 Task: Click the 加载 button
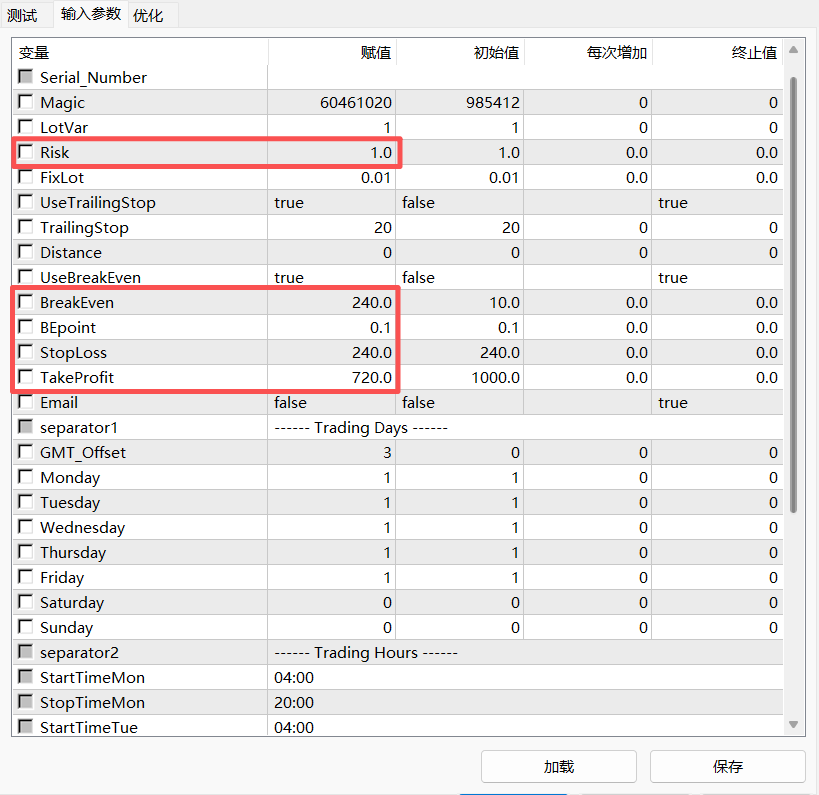click(558, 767)
